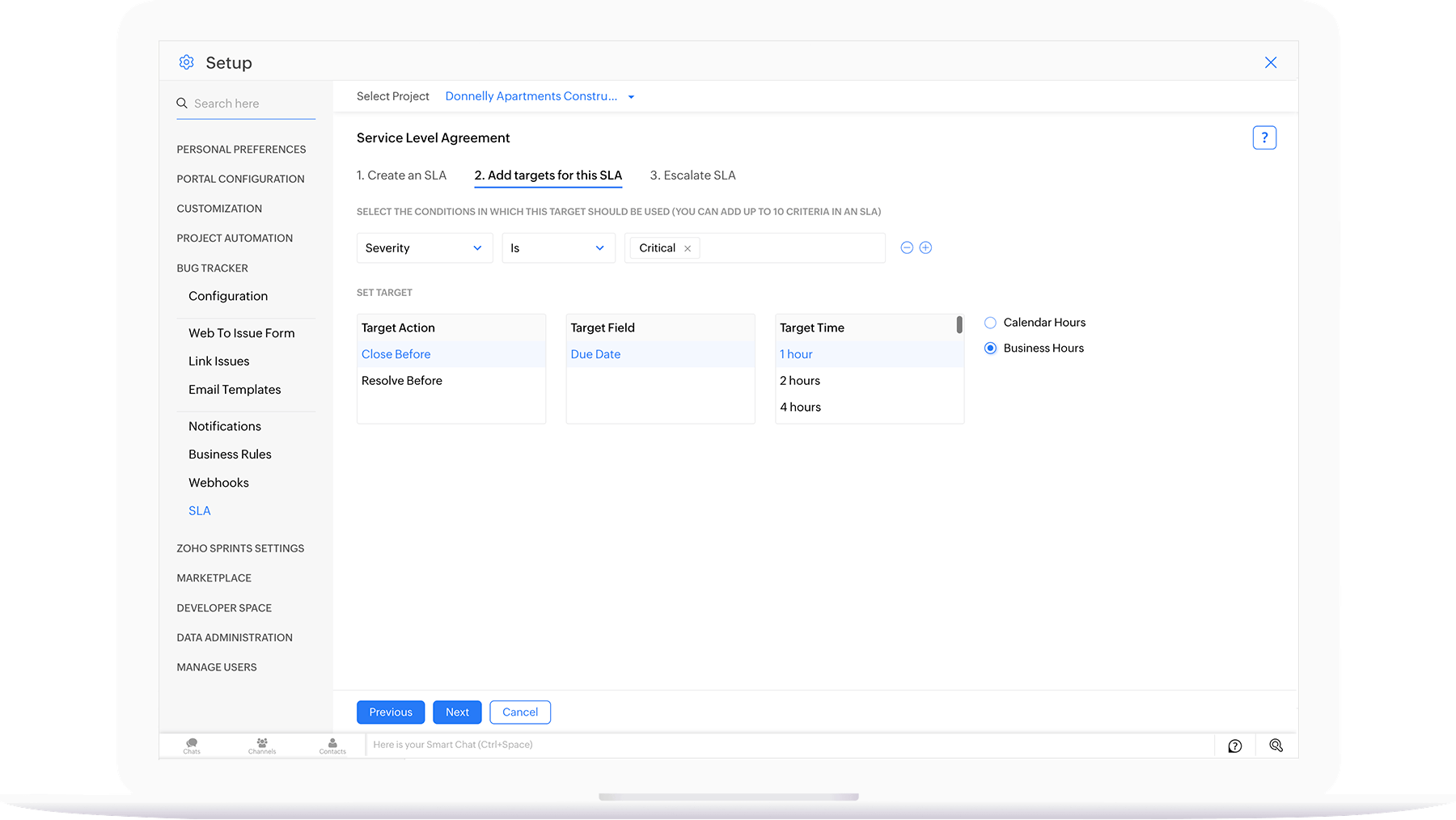
Task: Go to the Create an SLA tab
Action: 401,175
